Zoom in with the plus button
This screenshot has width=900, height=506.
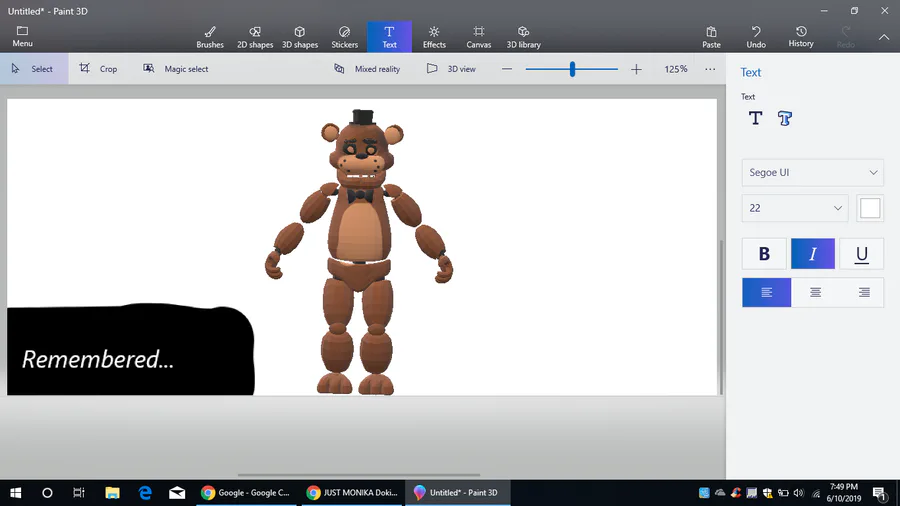point(636,69)
